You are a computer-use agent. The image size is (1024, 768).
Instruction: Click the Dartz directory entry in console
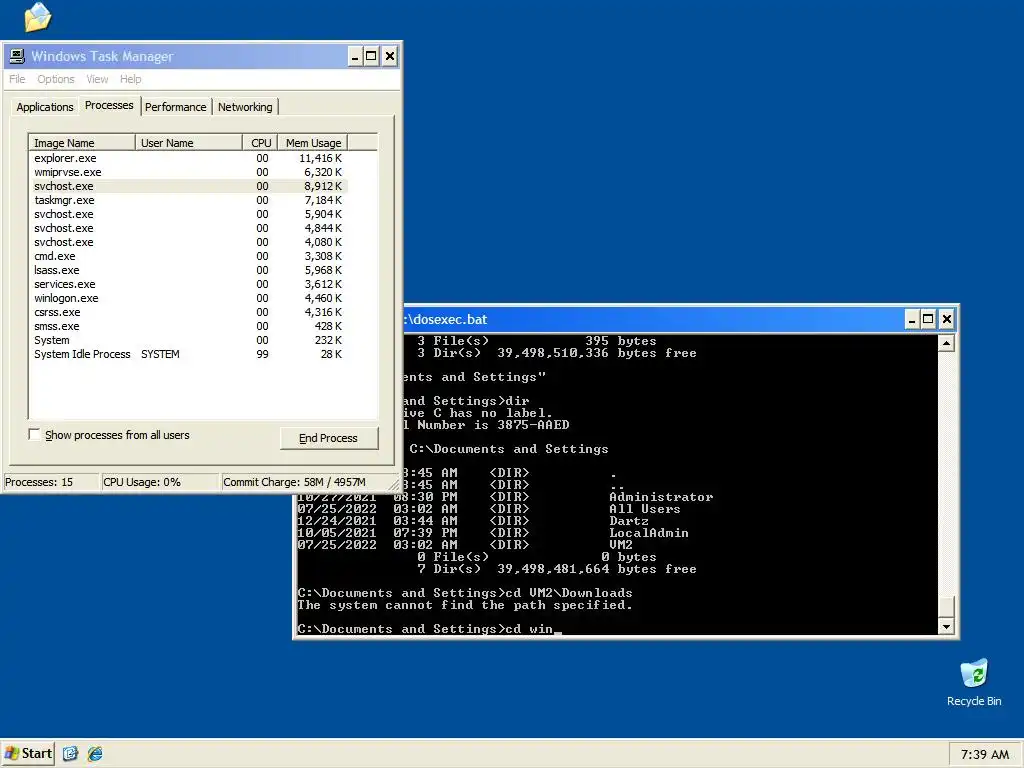coord(629,521)
